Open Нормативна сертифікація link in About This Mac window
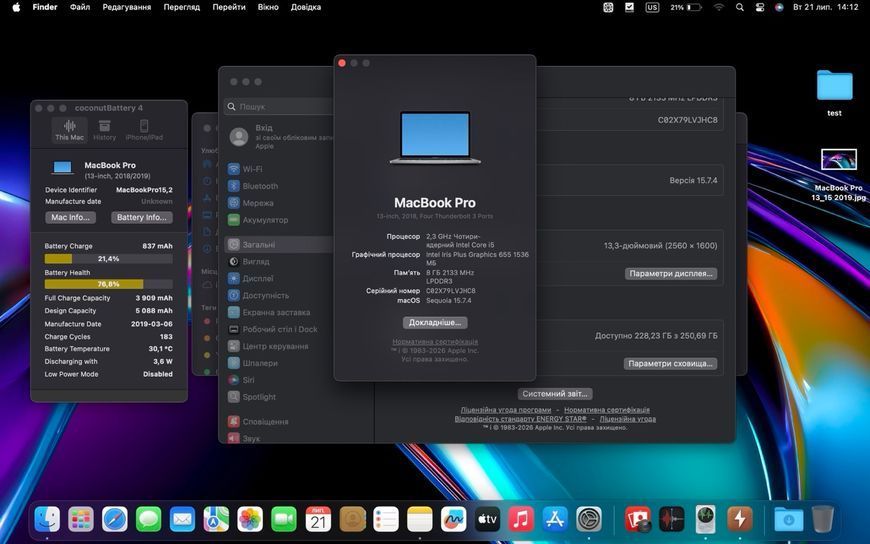This screenshot has height=544, width=870. (435, 342)
